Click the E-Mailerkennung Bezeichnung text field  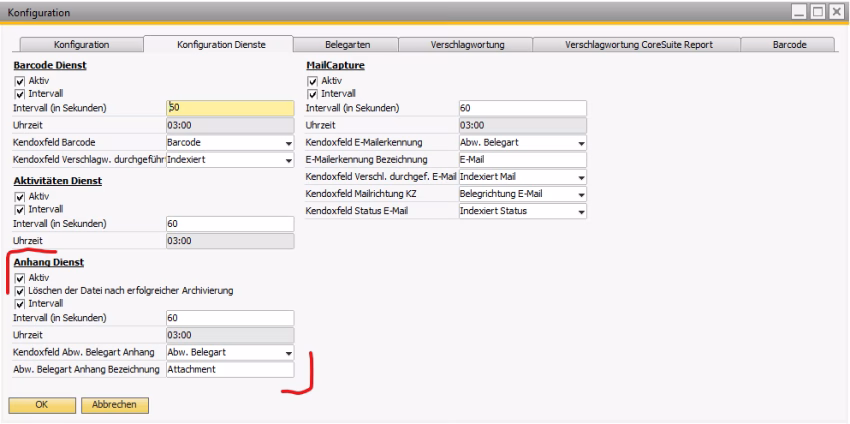[521, 159]
